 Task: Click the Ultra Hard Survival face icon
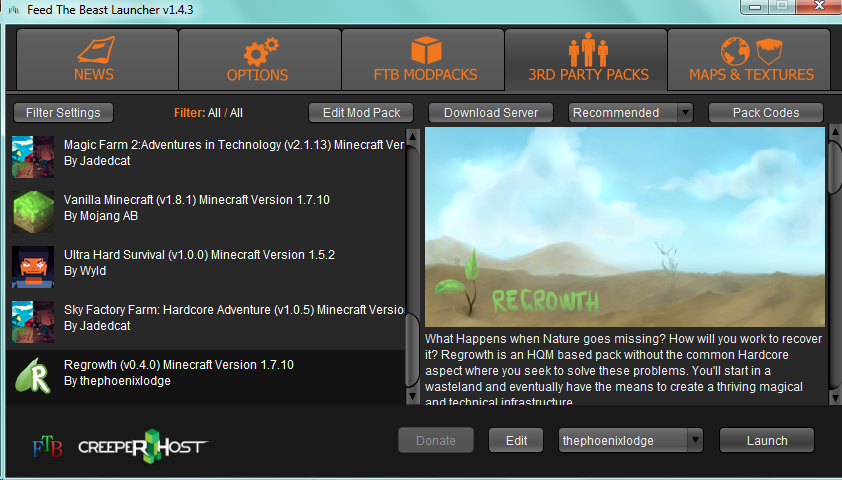[33, 267]
